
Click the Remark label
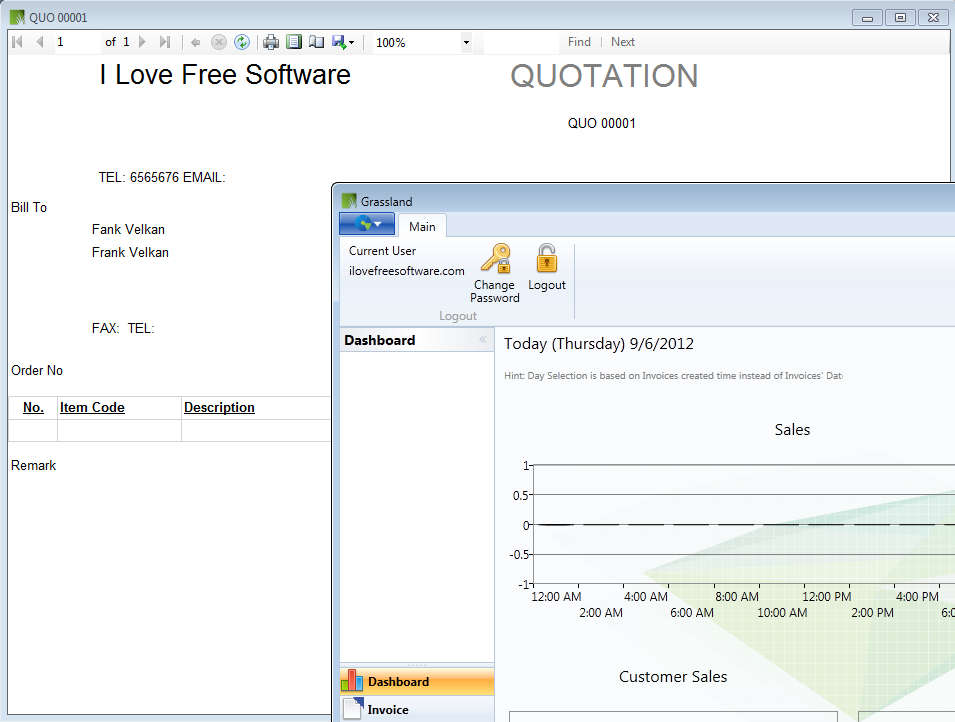(33, 465)
